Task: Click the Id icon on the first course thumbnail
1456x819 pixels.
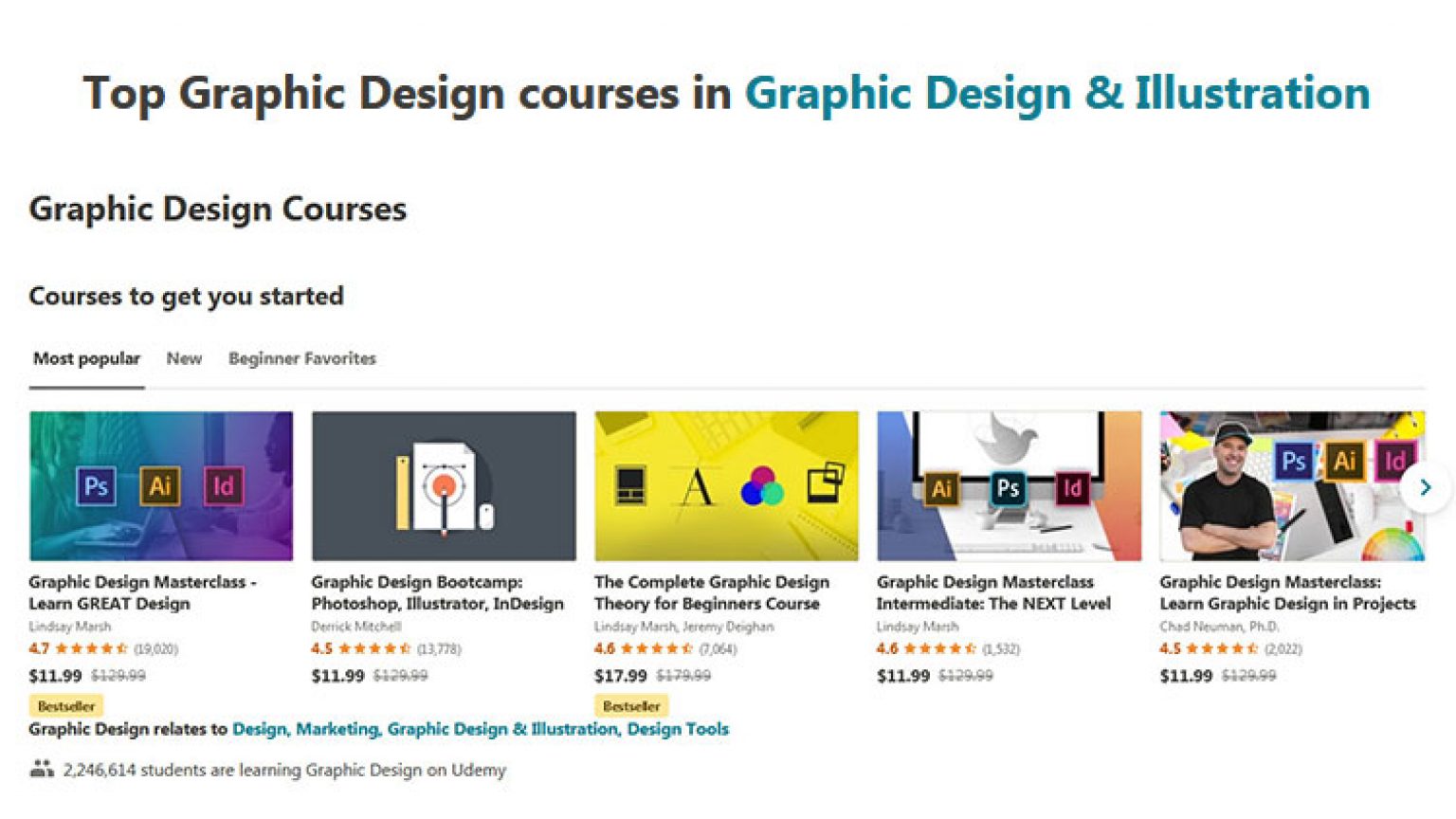Action: click(224, 484)
